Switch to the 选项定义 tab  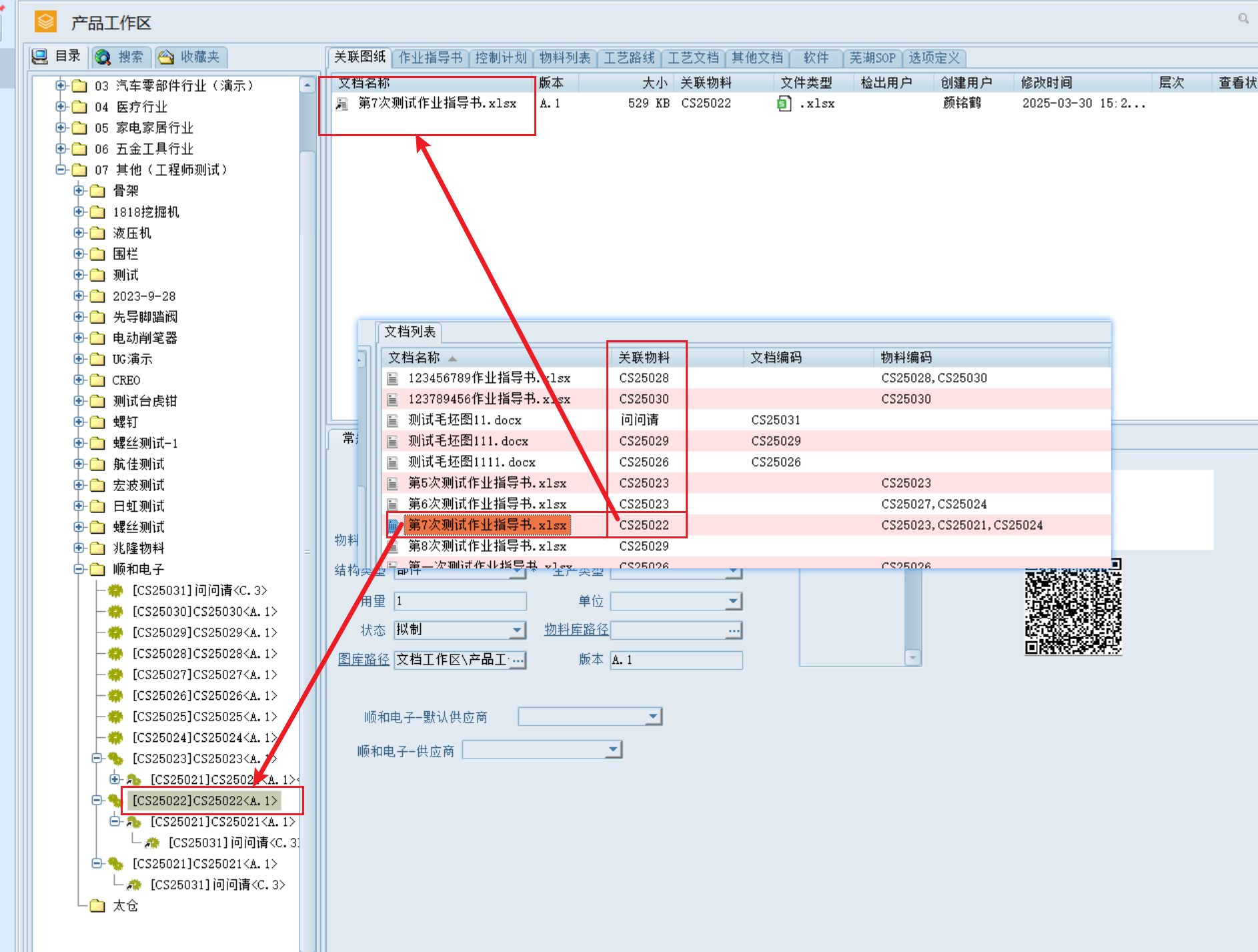pyautogui.click(x=934, y=58)
